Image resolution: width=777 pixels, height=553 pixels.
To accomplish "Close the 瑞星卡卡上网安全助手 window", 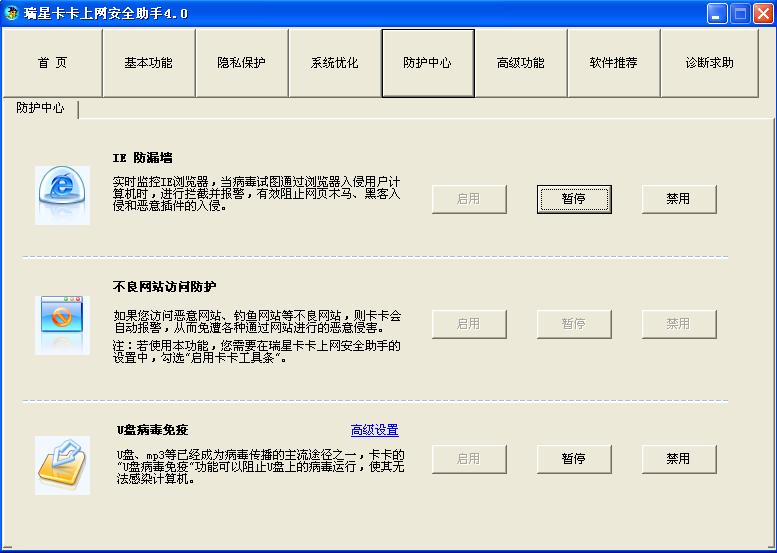I will [x=764, y=13].
